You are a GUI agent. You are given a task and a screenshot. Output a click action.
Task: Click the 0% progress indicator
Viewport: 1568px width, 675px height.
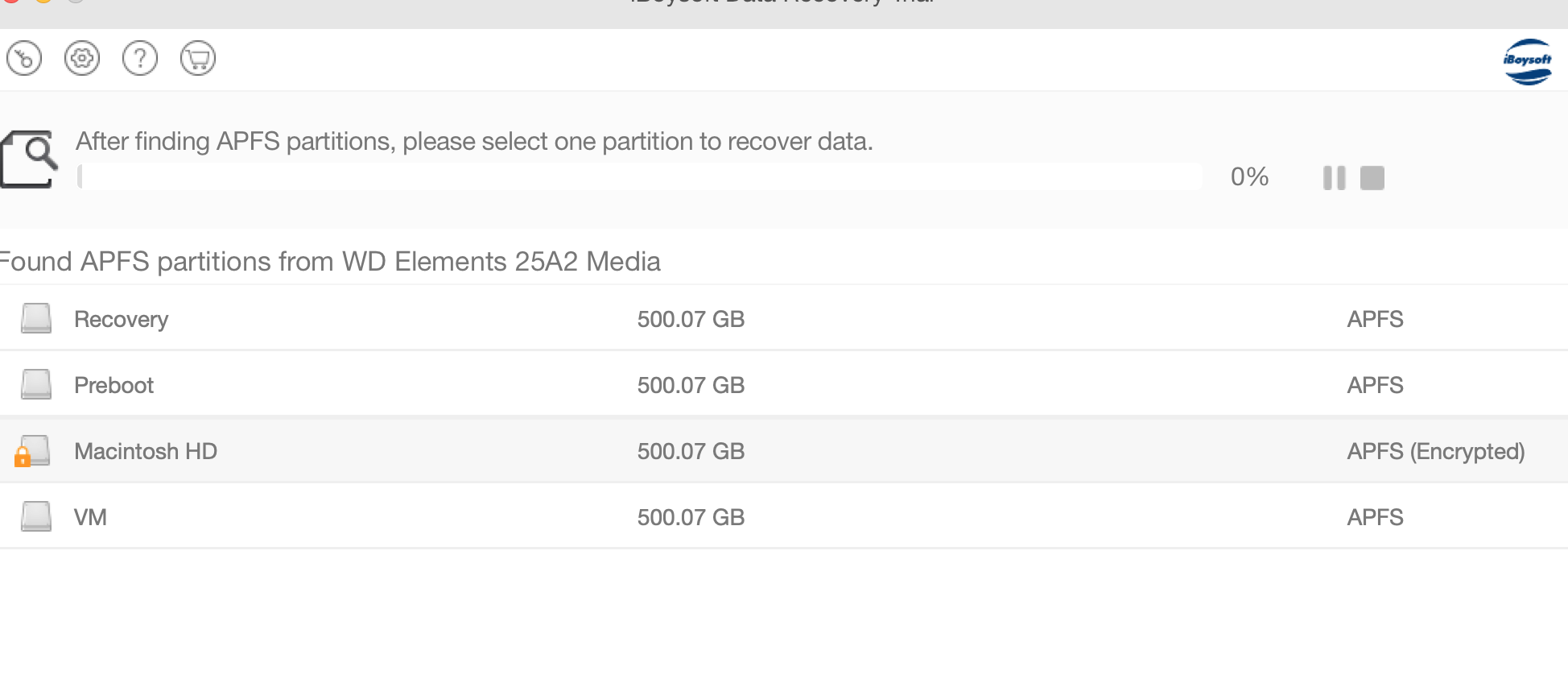pos(1249,177)
